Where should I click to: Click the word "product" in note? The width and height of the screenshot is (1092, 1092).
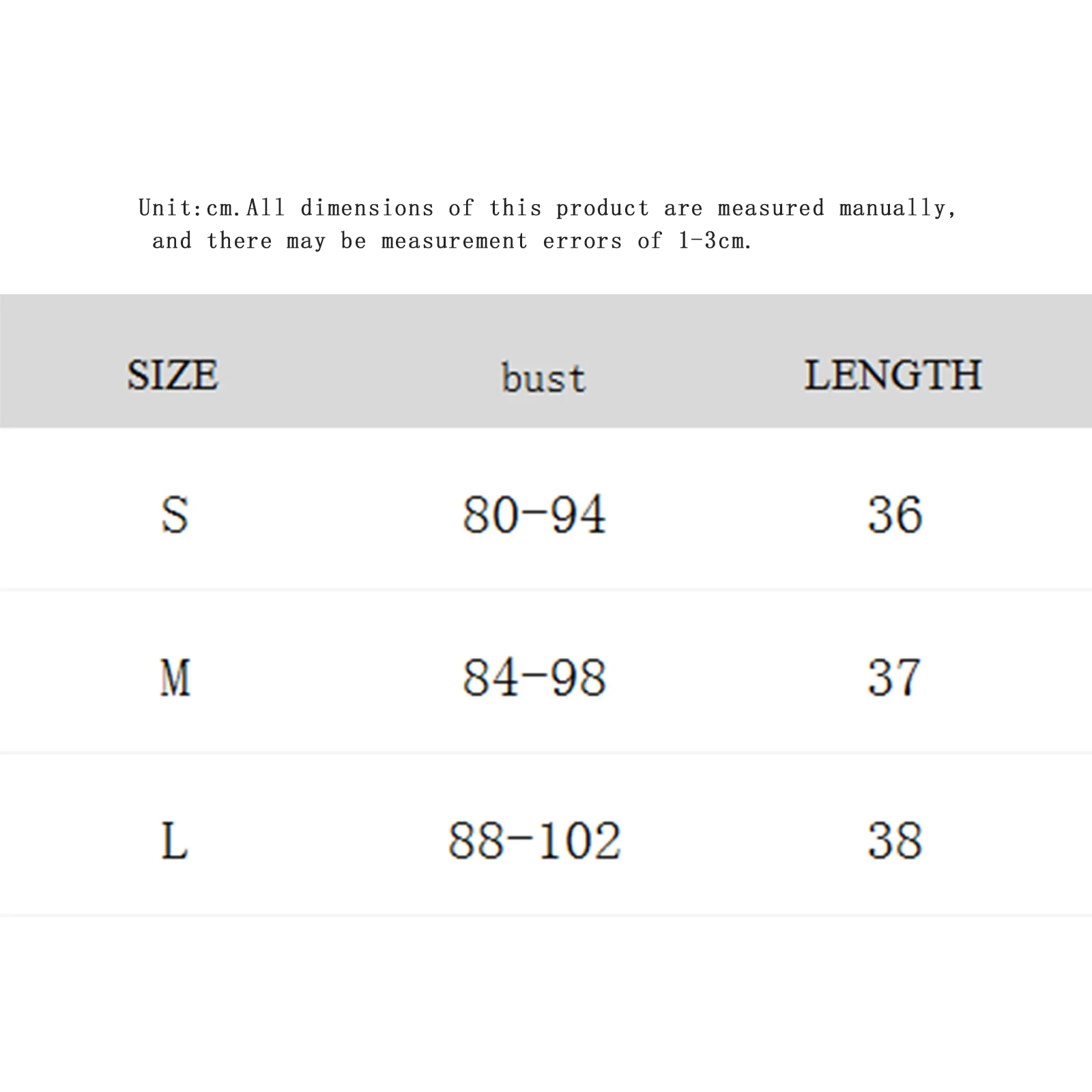pyautogui.click(x=602, y=207)
